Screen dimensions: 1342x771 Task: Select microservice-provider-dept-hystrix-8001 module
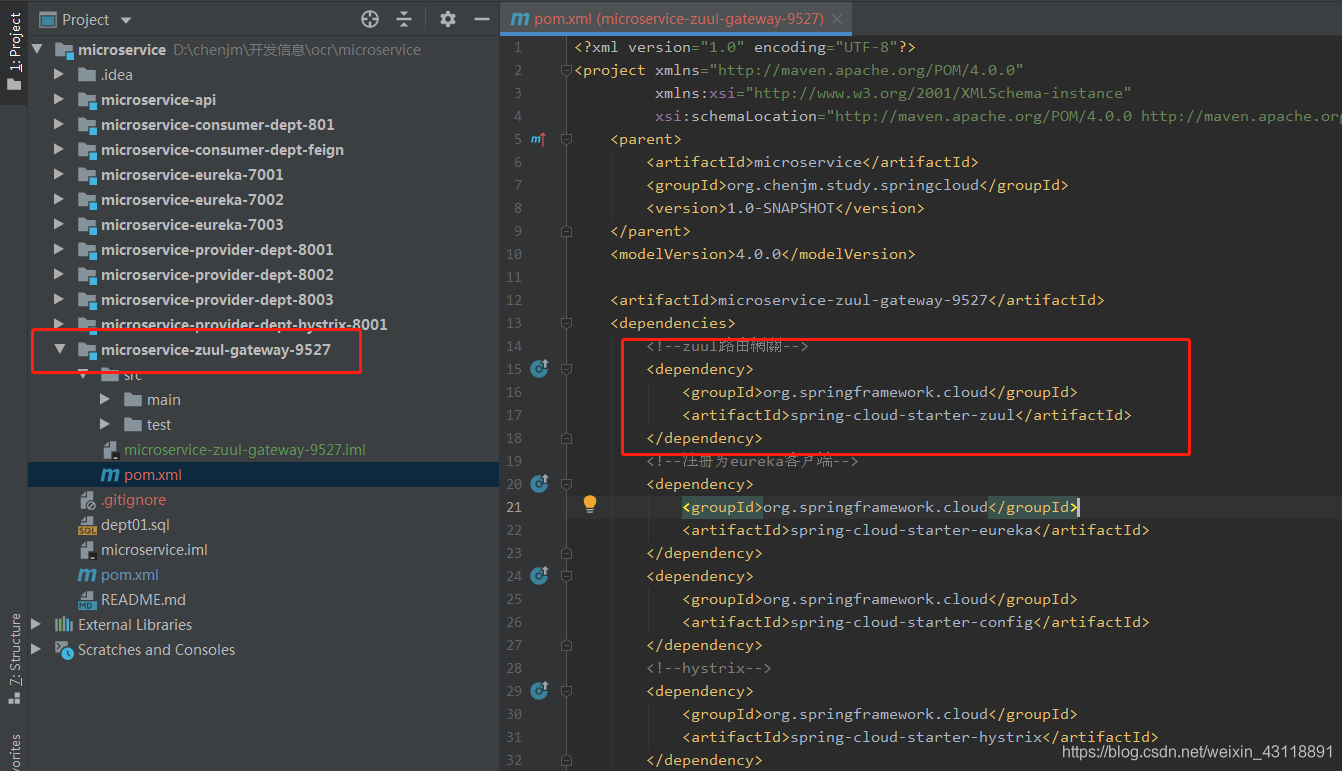pos(244,324)
